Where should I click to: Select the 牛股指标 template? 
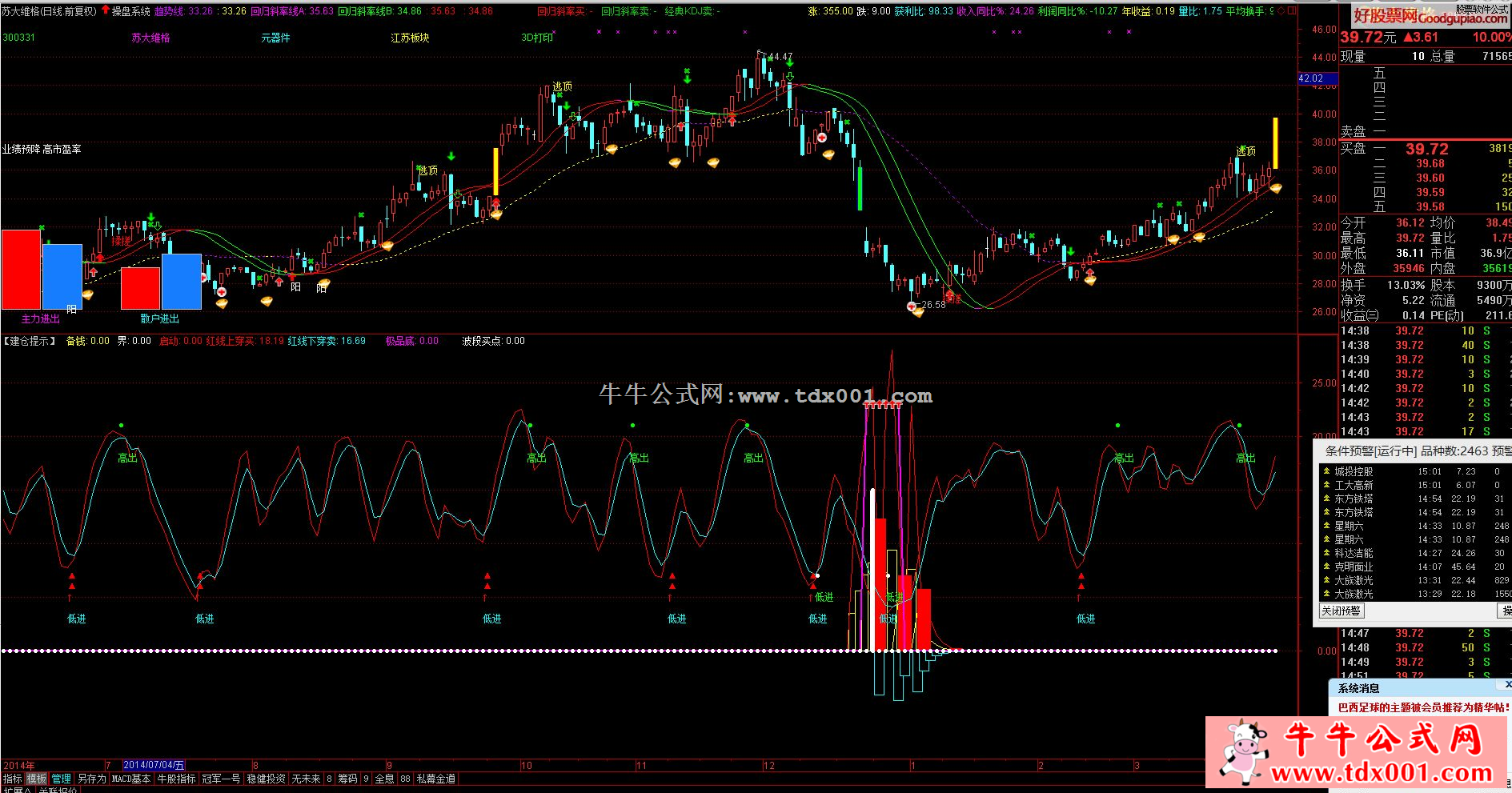tap(176, 779)
